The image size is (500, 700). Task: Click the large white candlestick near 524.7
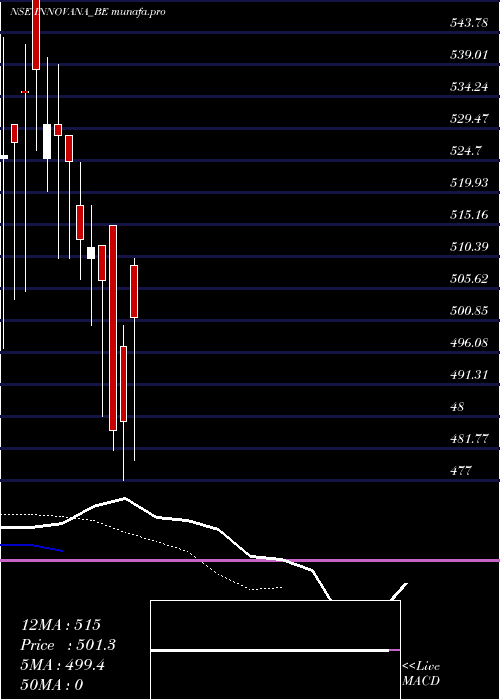(47, 142)
